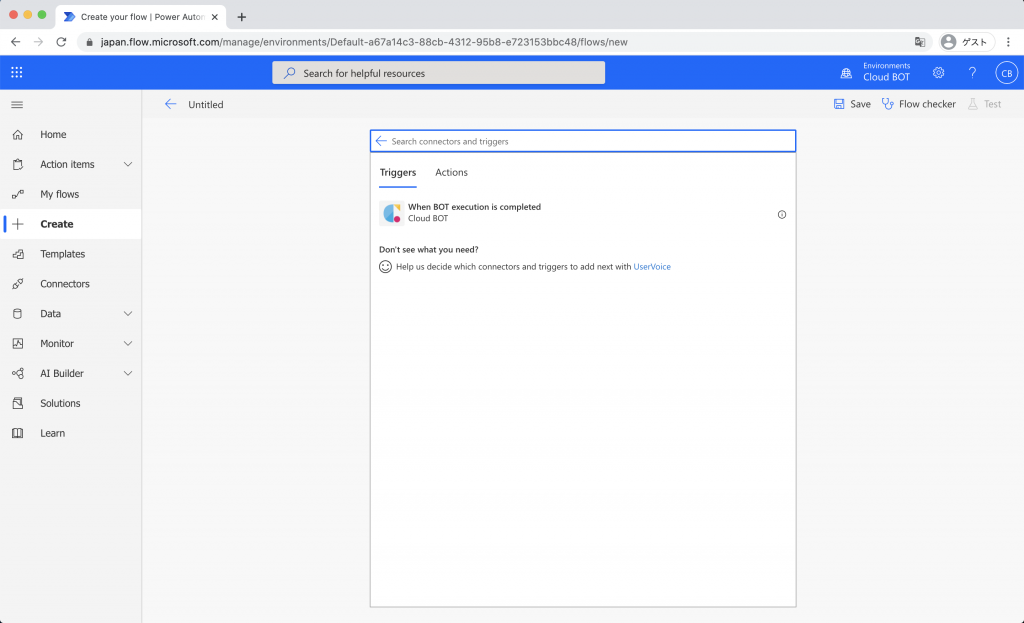Viewport: 1024px width, 623px height.
Task: Open a new browser tab
Action: (x=242, y=17)
